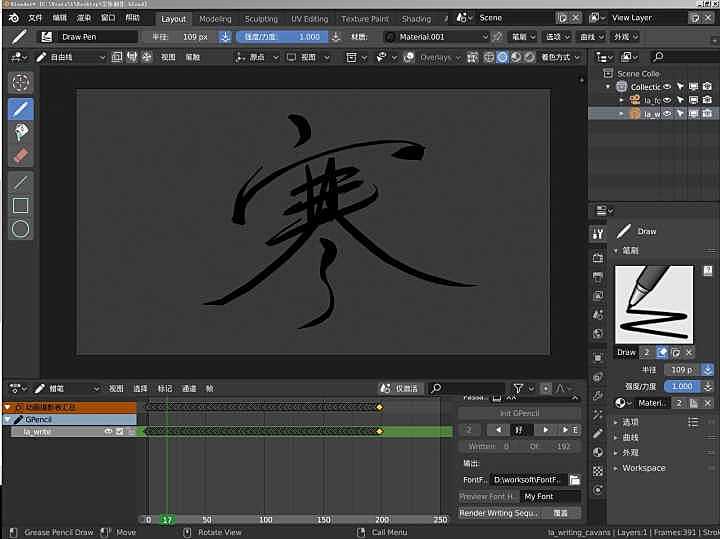Toggle 仅激活 filter in dope sheet
720x539 pixels.
point(400,388)
